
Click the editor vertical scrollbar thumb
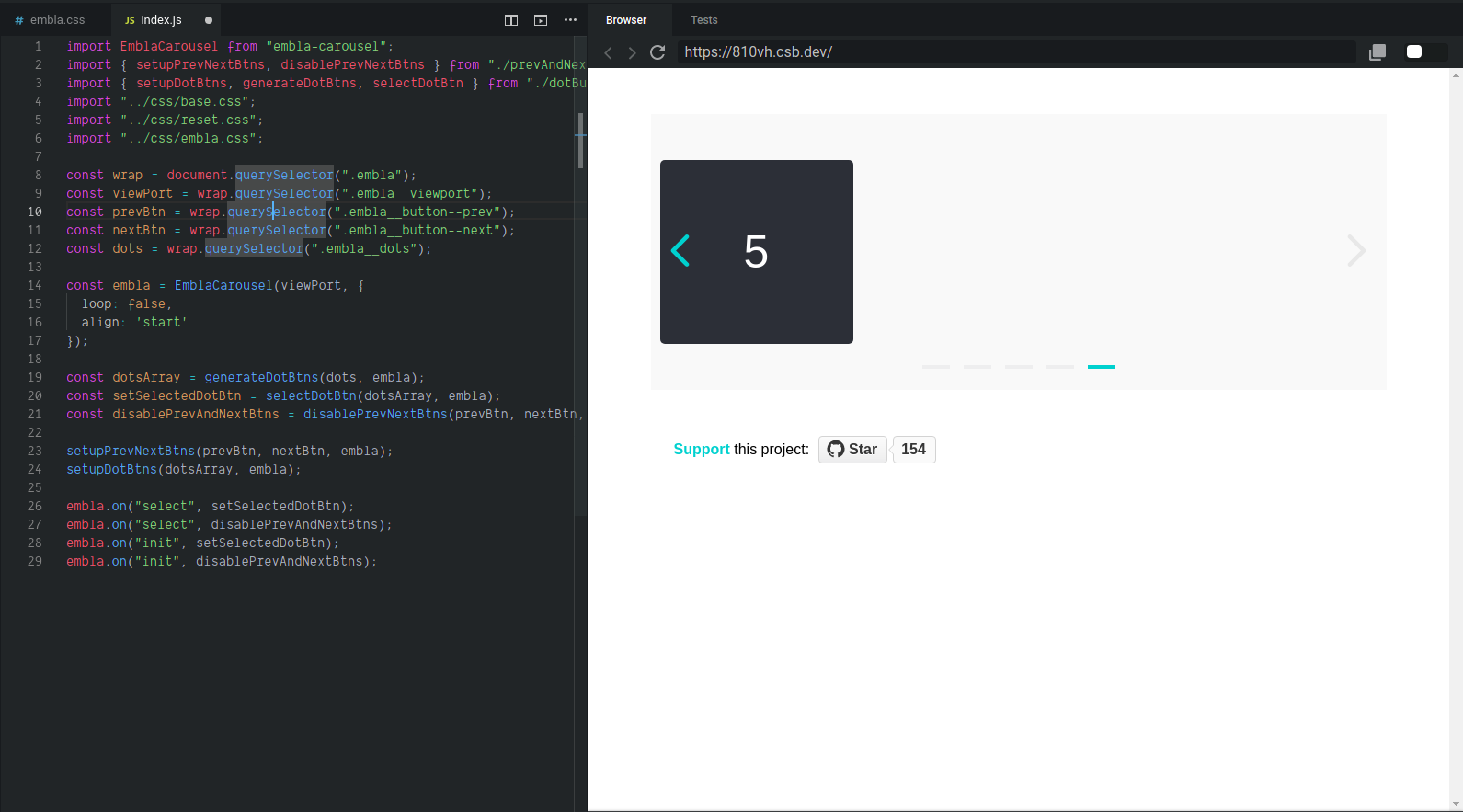580,141
